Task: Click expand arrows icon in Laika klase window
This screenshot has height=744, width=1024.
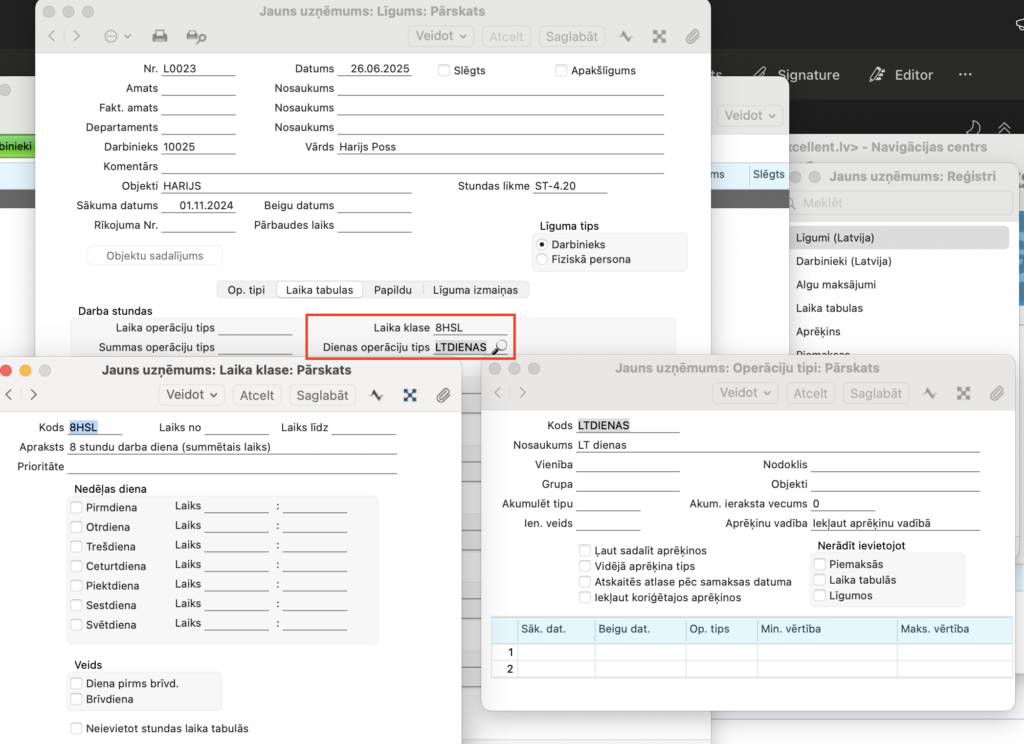Action: 410,395
